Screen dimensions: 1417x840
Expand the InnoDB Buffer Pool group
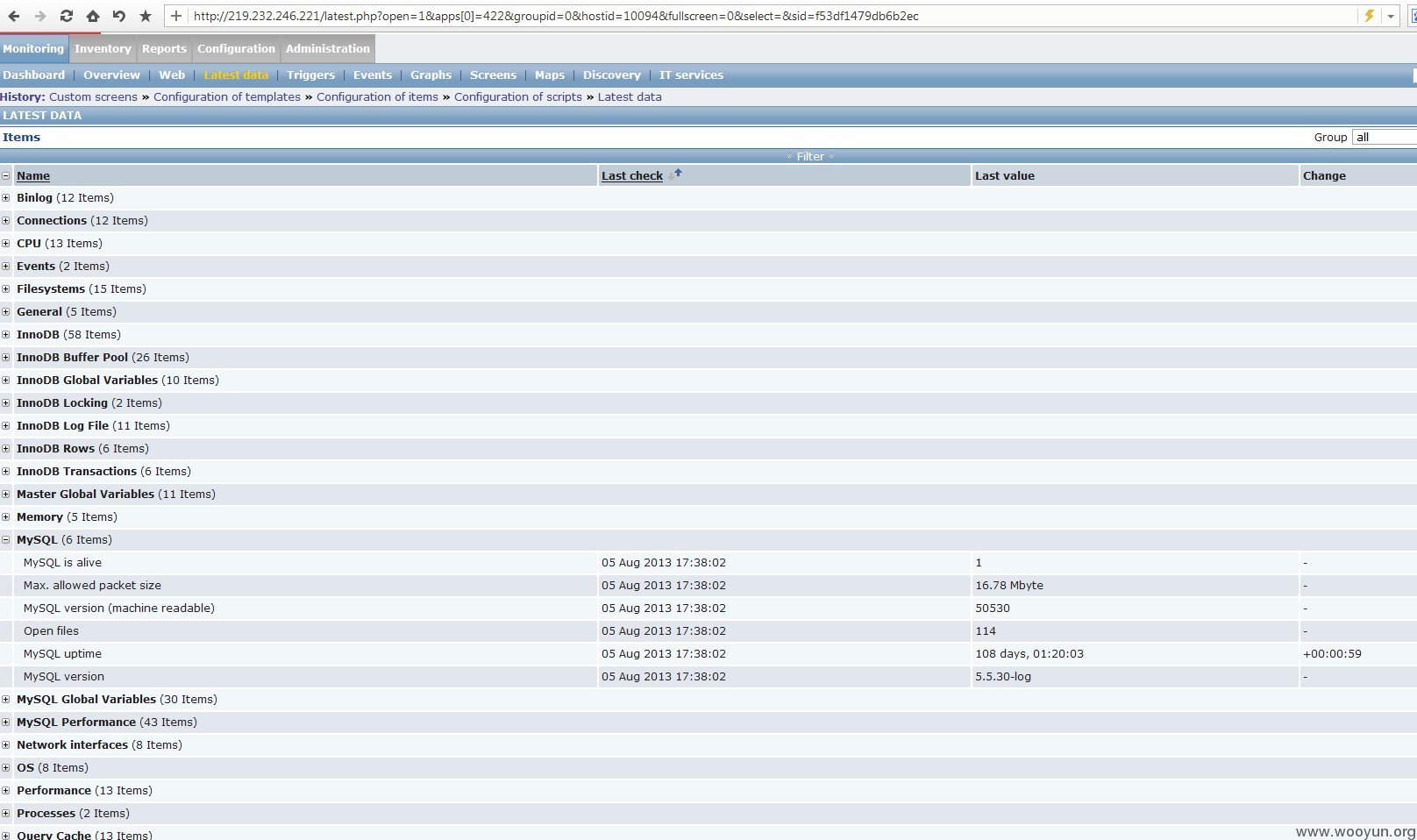click(x=6, y=358)
